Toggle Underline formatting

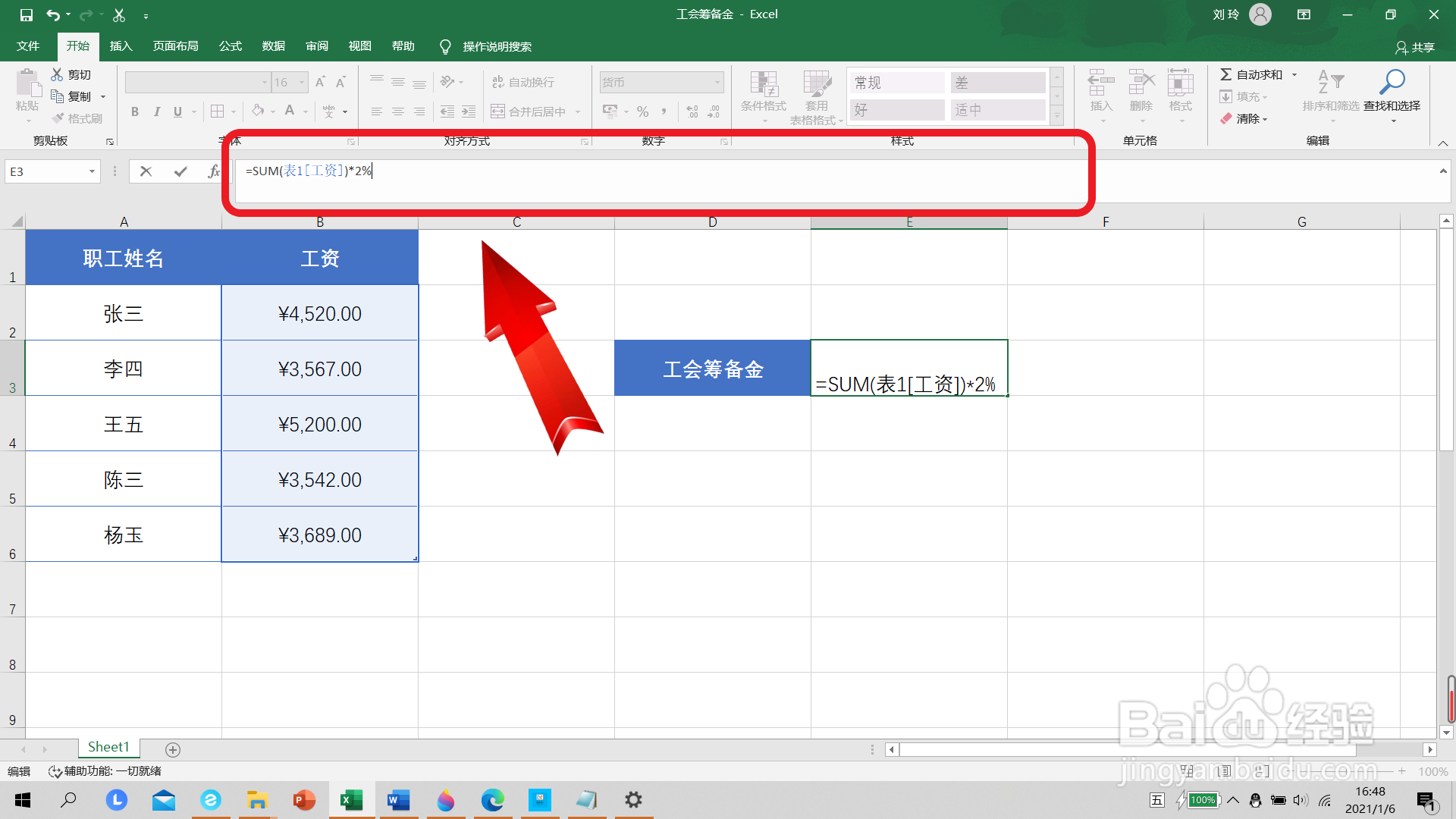[177, 111]
